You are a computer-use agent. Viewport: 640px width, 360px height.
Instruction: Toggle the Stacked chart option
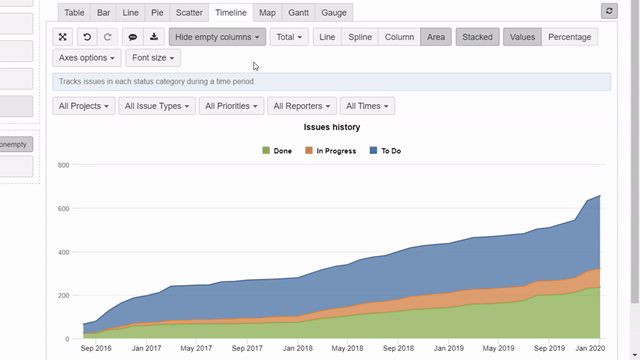[x=477, y=37]
